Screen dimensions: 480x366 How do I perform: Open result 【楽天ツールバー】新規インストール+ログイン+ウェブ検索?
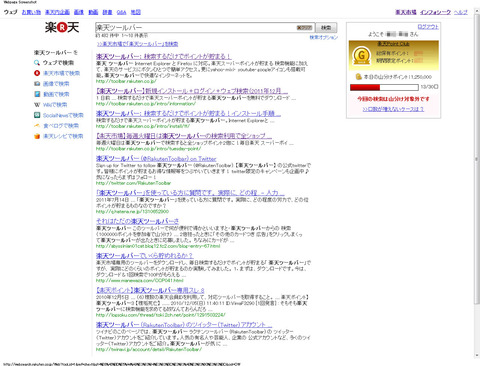[x=192, y=91]
